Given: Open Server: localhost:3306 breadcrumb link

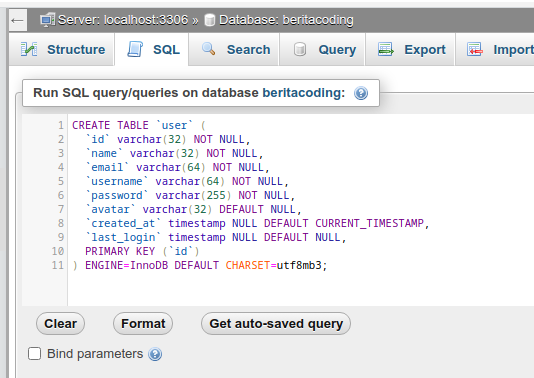Looking at the screenshot, I should (122, 20).
